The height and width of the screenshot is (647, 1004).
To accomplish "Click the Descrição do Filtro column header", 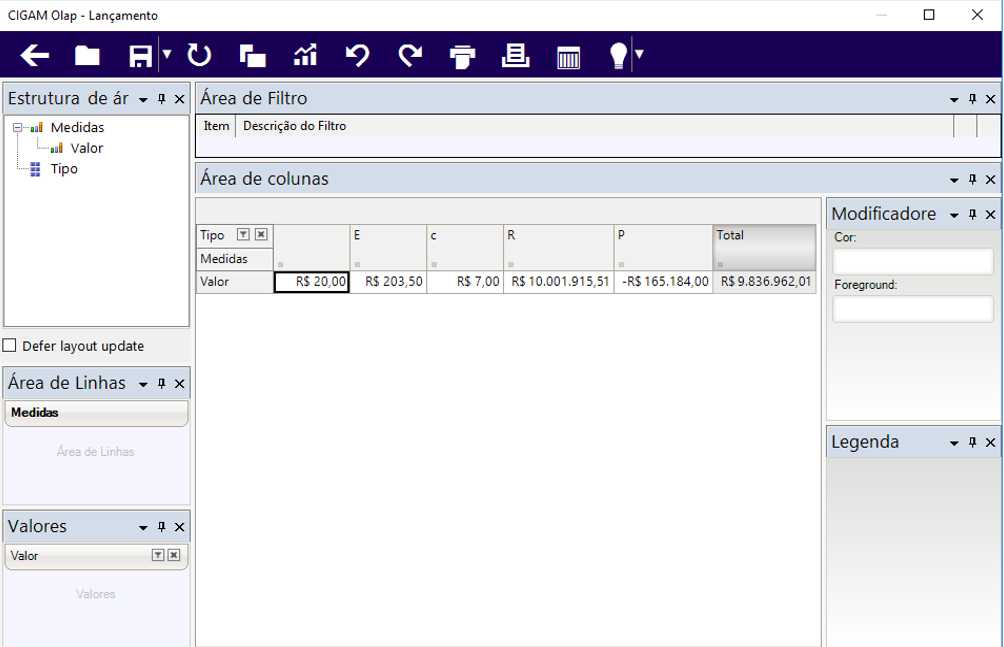I will coord(594,126).
